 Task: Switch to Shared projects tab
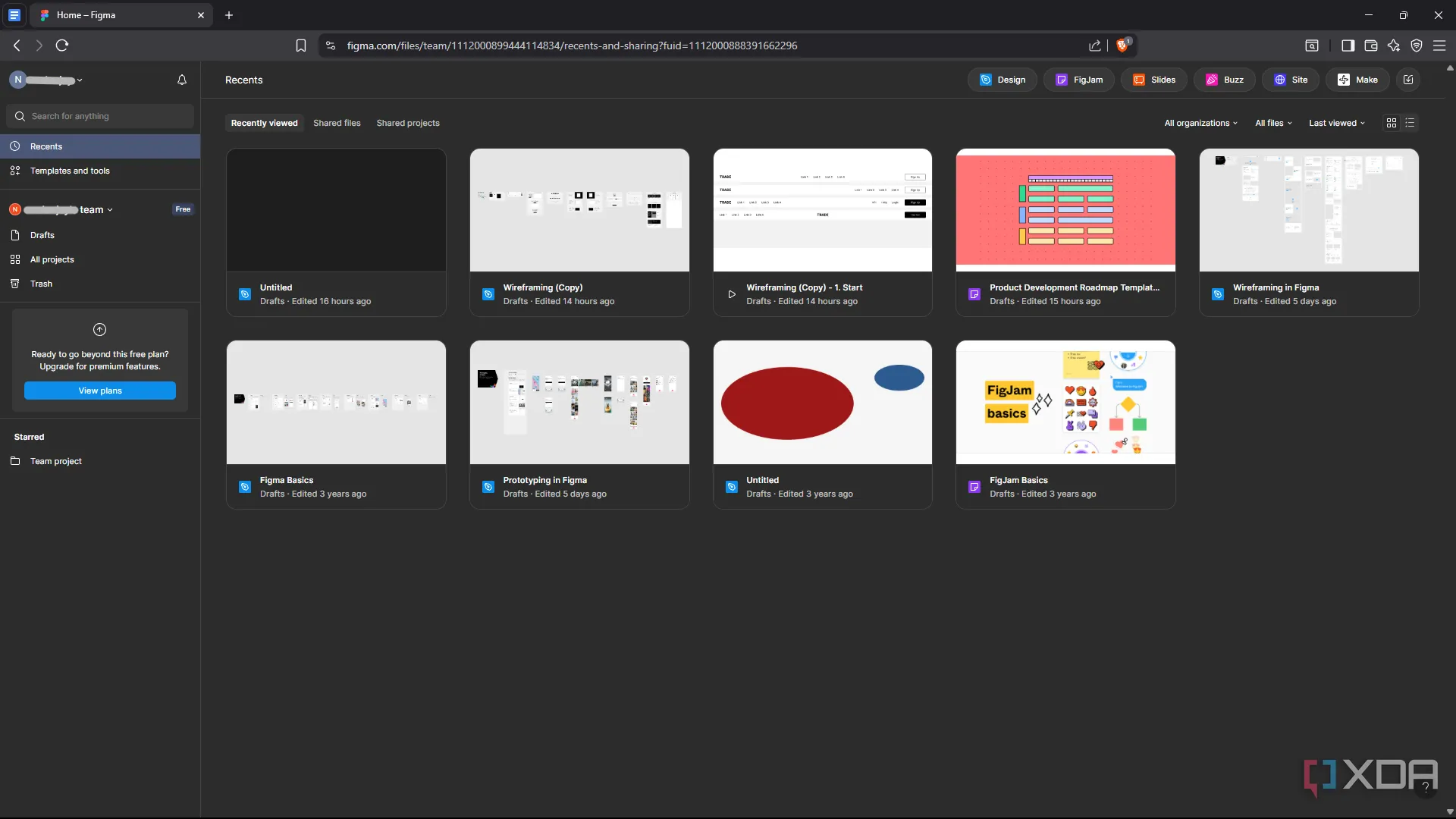pos(408,123)
